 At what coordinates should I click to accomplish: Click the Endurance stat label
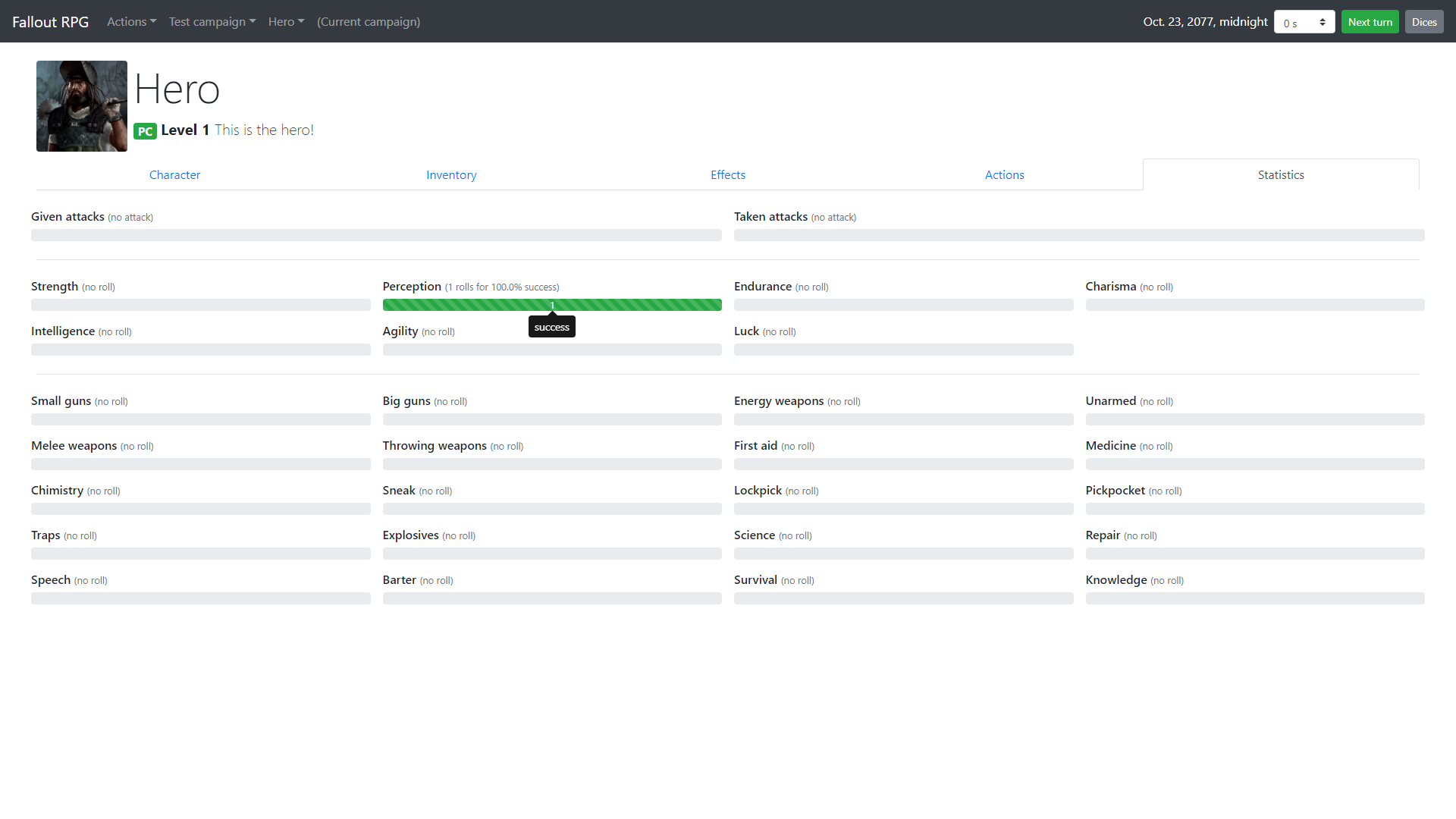click(763, 287)
